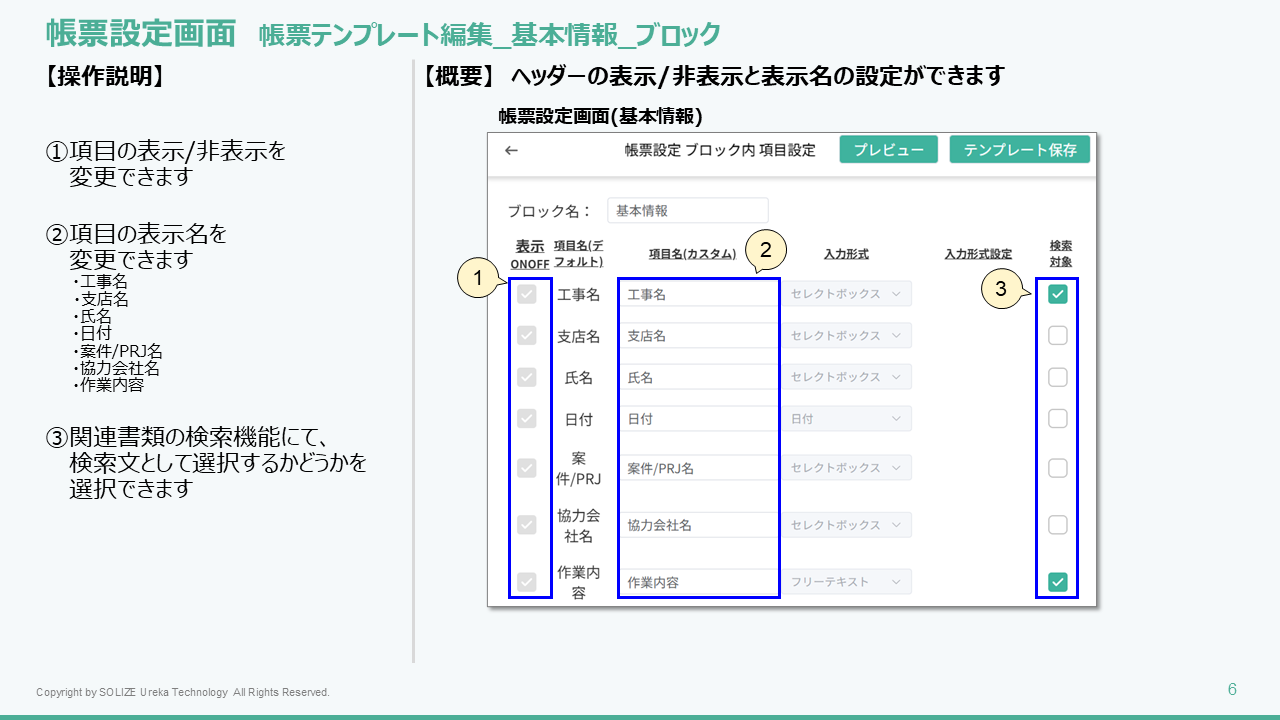Image resolution: width=1280 pixels, height=720 pixels.
Task: Click the 案件/PRJ名 custom name field
Action: point(698,468)
